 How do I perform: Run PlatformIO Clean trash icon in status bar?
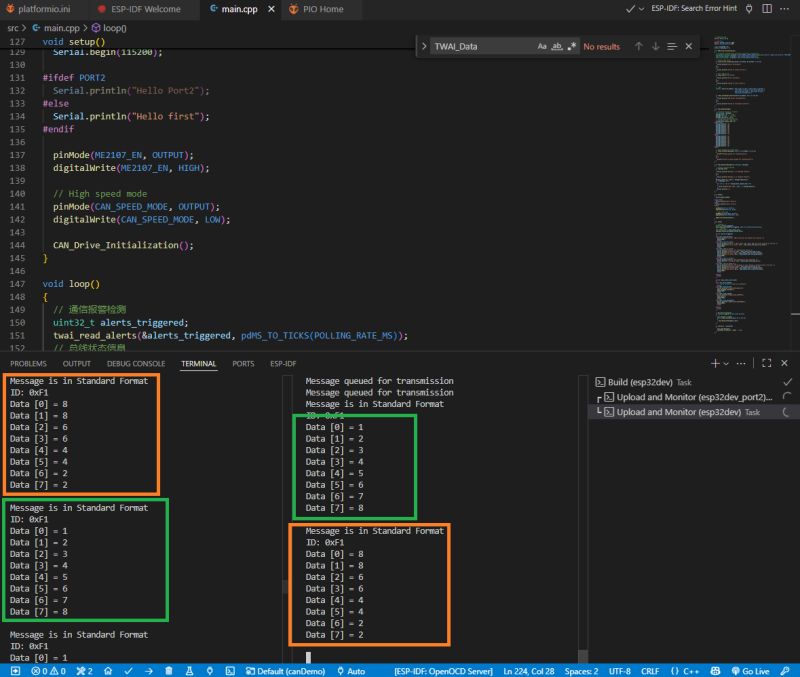(169, 671)
